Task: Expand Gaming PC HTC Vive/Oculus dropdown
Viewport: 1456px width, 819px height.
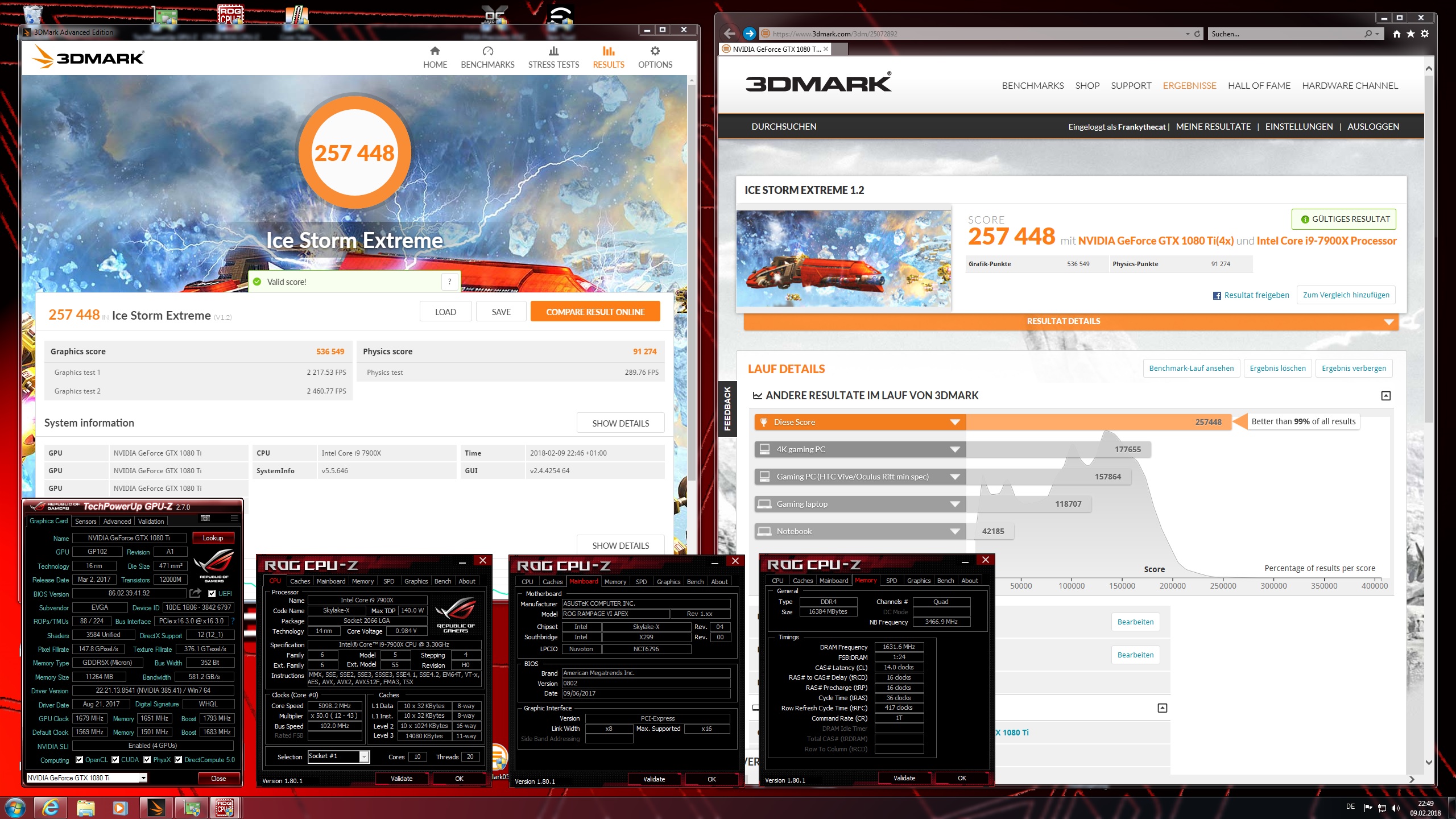Action: pos(955,477)
